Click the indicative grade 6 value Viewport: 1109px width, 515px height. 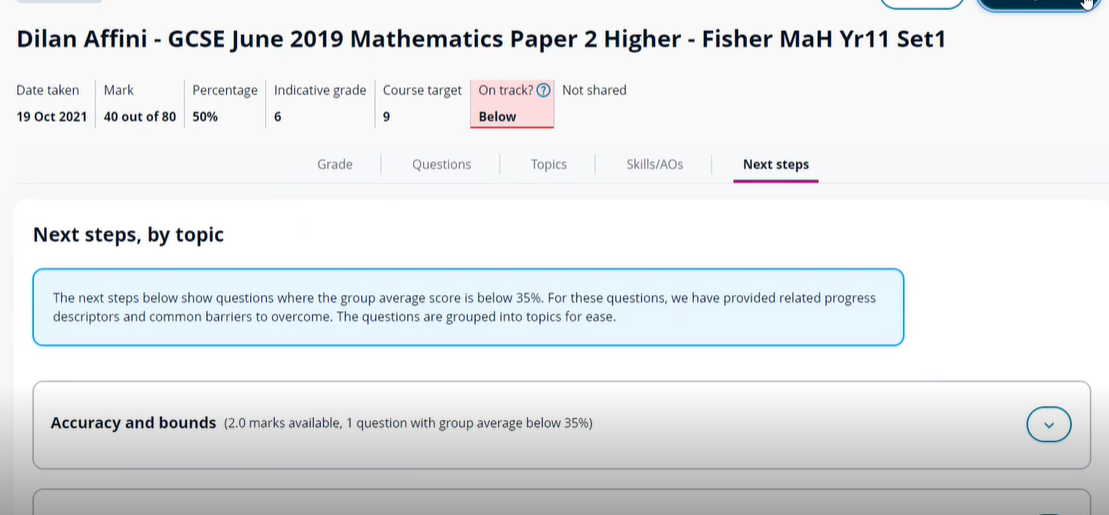pyautogui.click(x=278, y=116)
